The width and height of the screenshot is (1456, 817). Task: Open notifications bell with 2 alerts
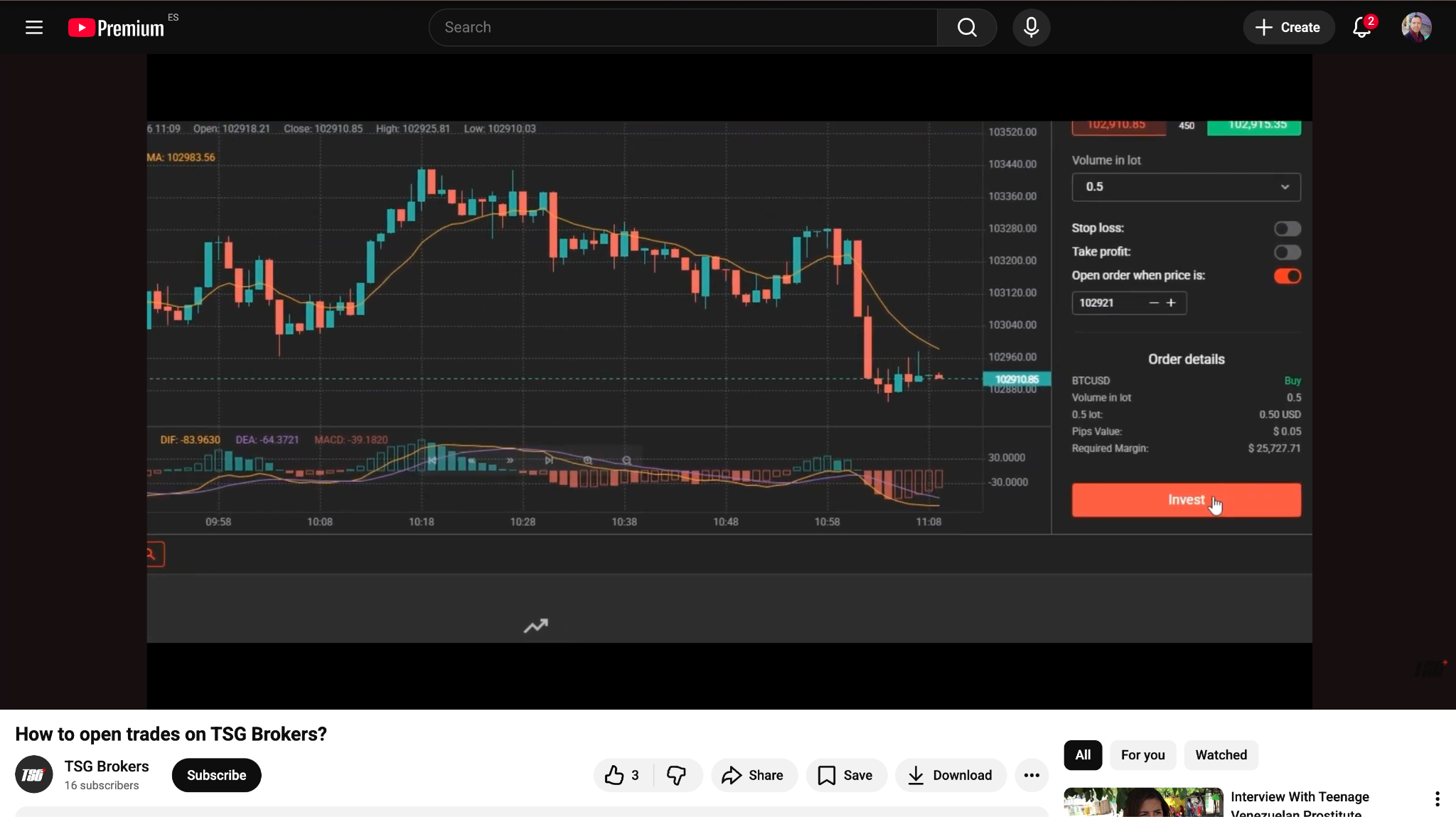click(1361, 28)
